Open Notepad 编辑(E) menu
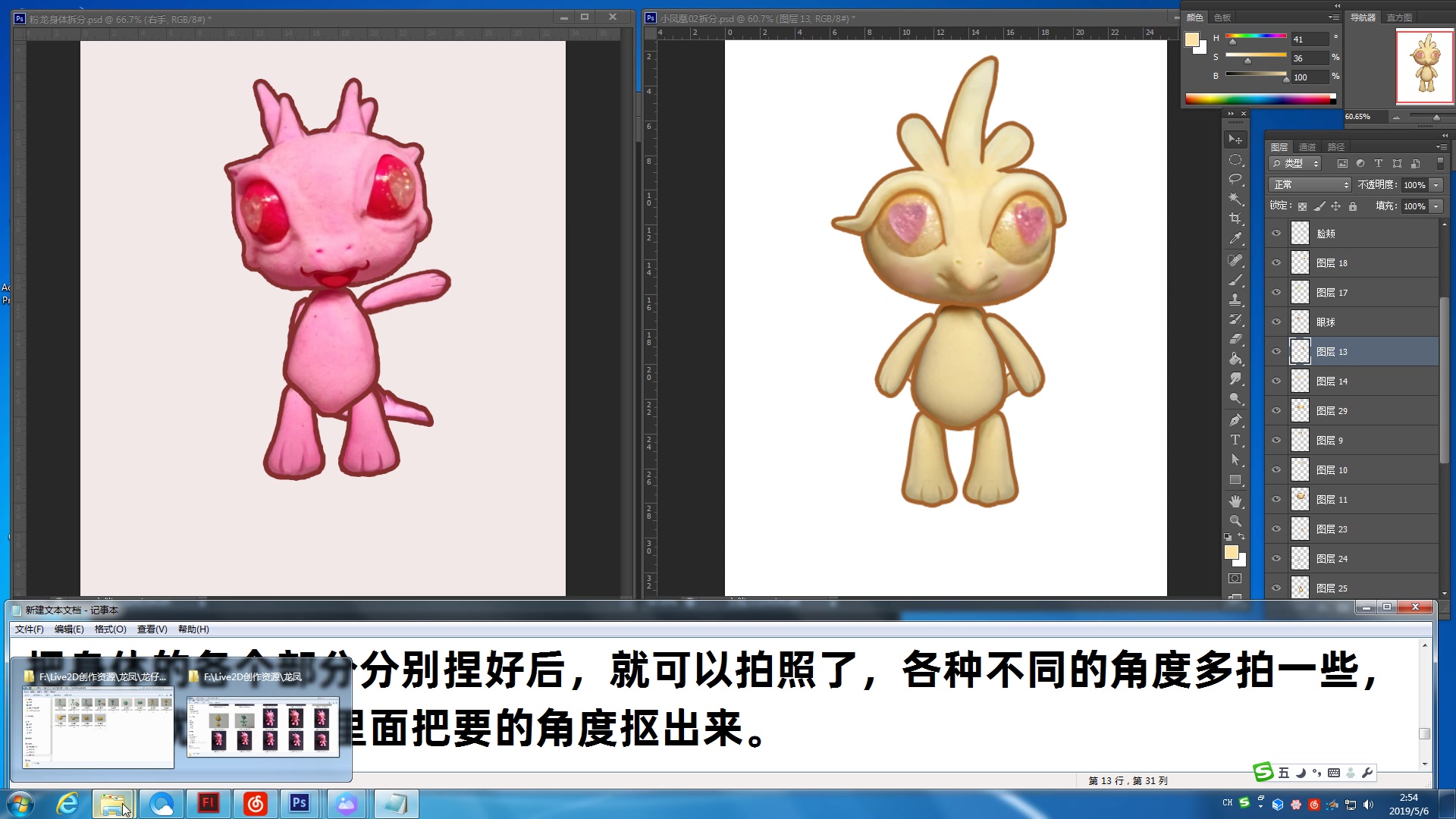Image resolution: width=1456 pixels, height=819 pixels. pyautogui.click(x=69, y=629)
